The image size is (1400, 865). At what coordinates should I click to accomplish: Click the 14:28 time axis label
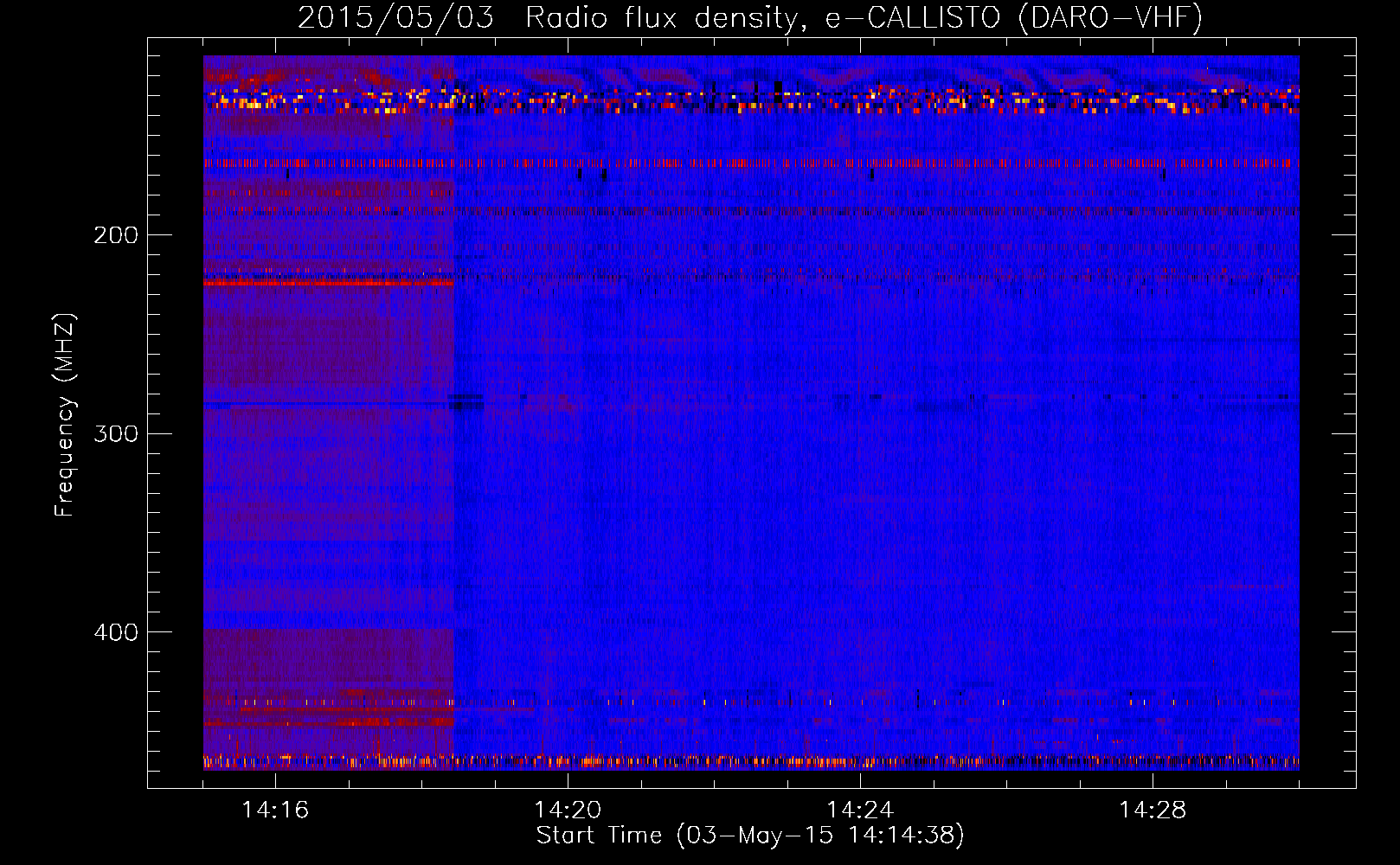click(x=1153, y=811)
